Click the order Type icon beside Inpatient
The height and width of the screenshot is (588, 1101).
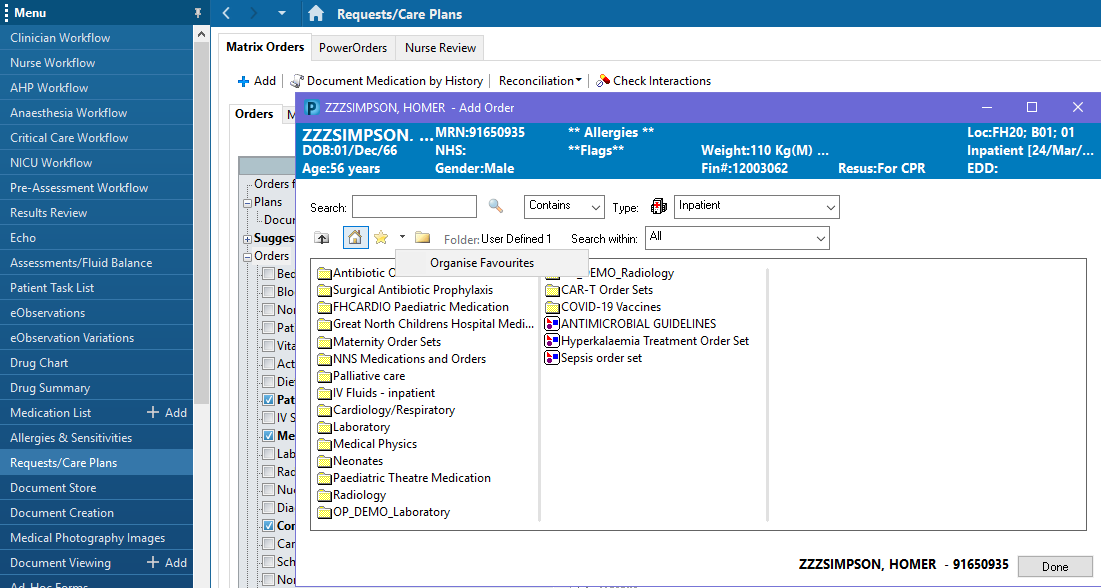click(659, 206)
